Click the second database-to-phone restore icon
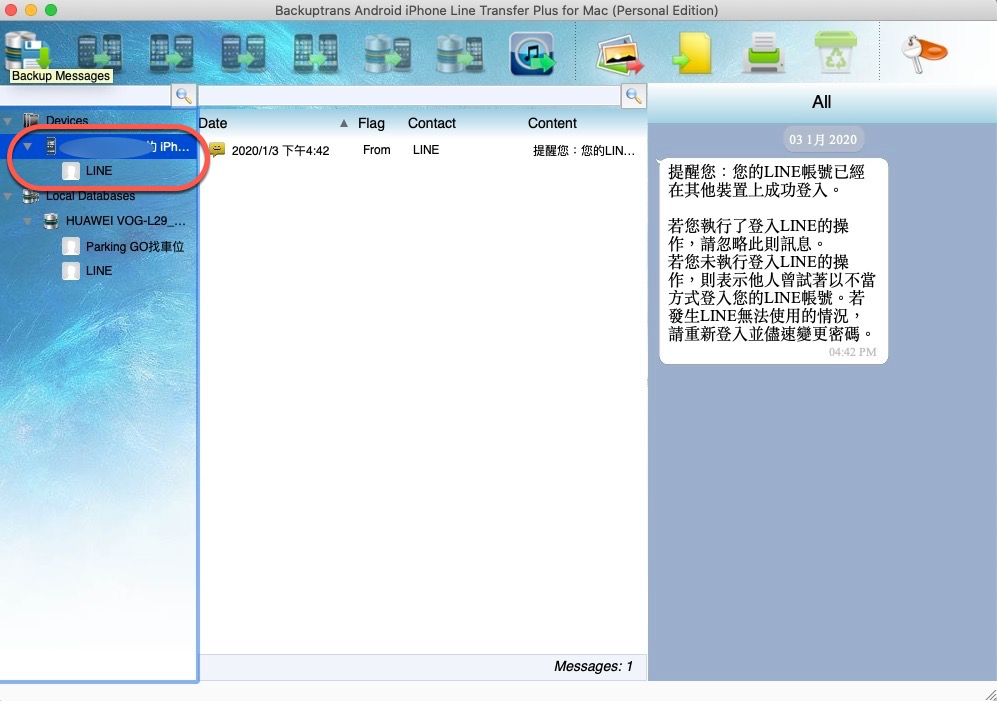 [x=460, y=53]
